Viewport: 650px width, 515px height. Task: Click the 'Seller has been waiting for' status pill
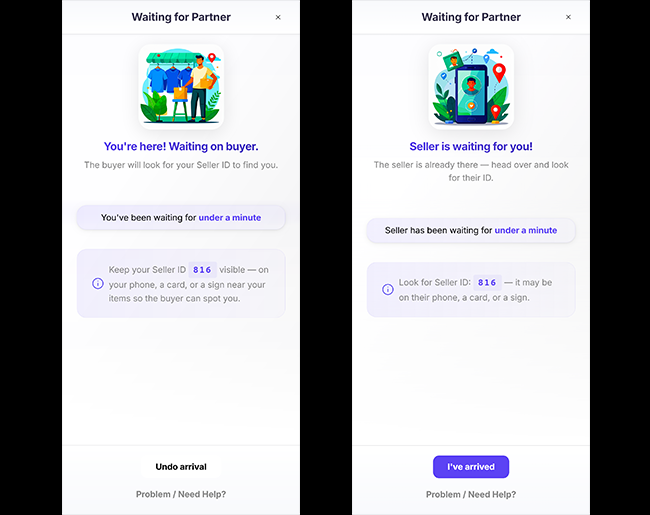(x=471, y=230)
